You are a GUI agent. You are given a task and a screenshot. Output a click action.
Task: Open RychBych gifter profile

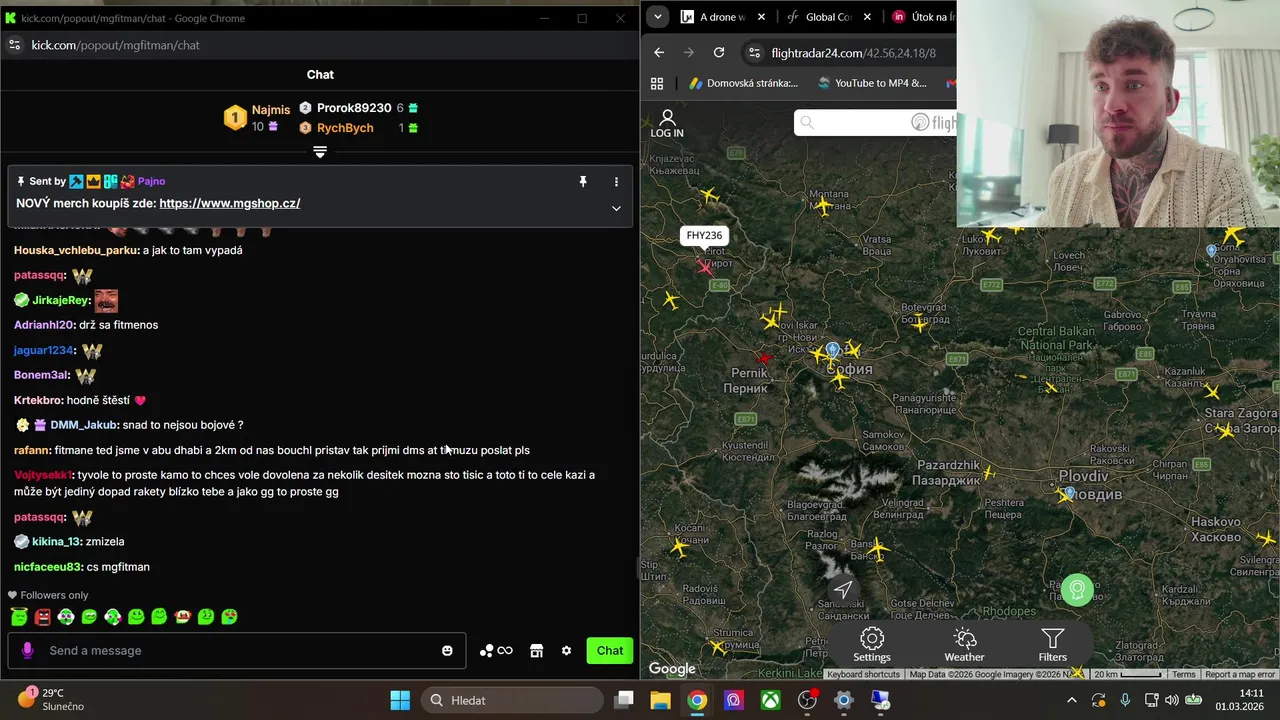[345, 128]
